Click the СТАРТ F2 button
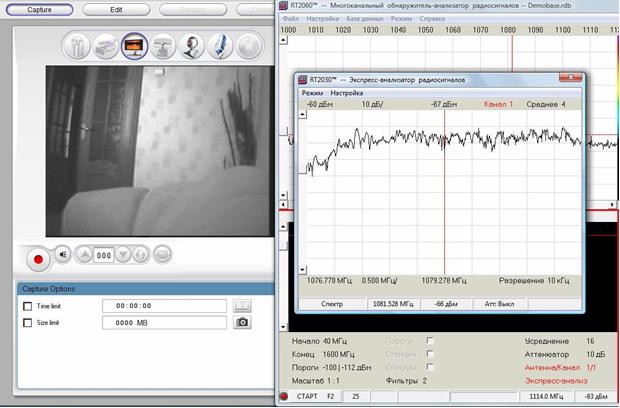The image size is (620, 408). (315, 396)
